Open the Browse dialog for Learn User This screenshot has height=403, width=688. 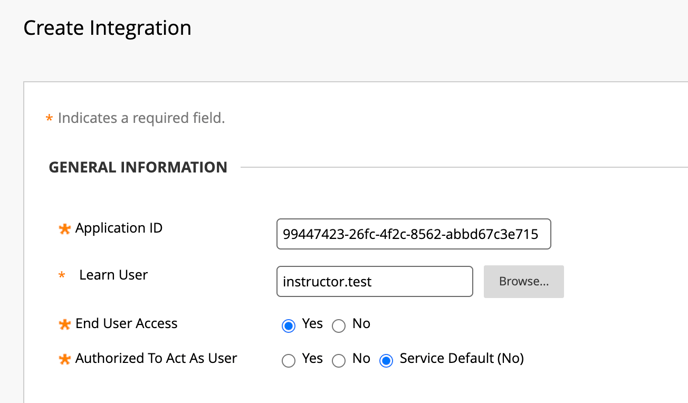[523, 281]
